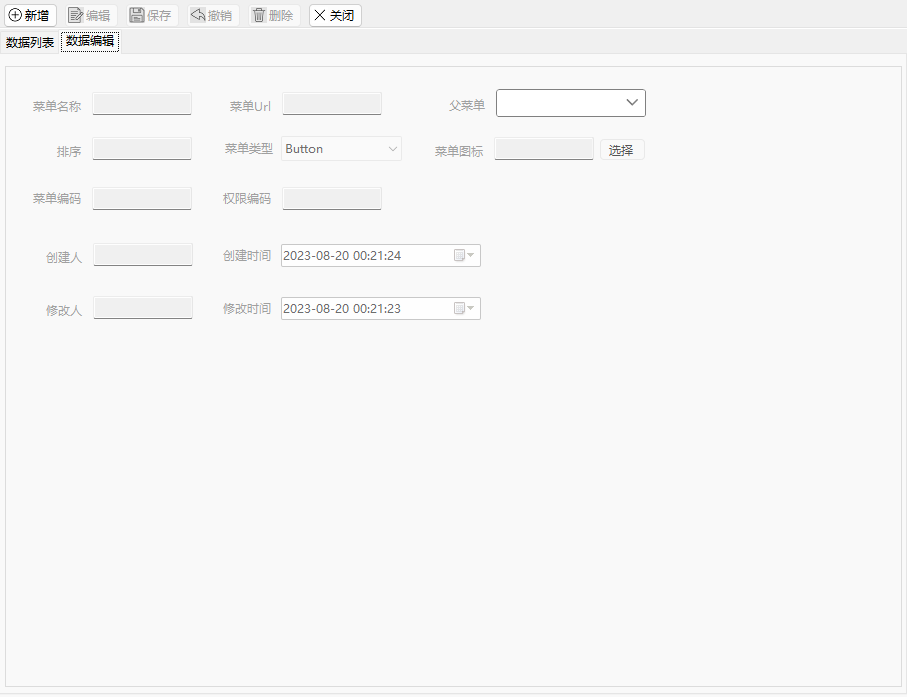Open the 菜单类型 Button combo box

pos(341,149)
